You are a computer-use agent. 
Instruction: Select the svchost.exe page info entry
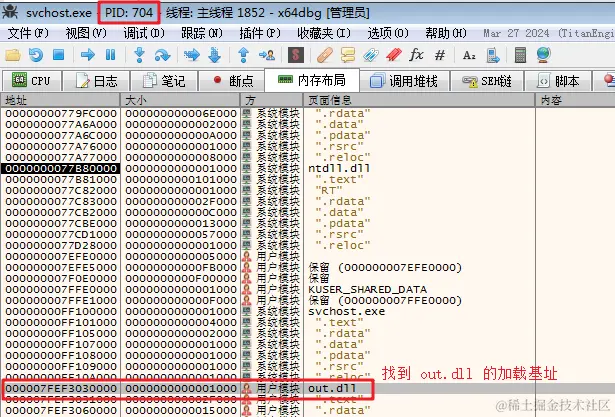pos(346,311)
